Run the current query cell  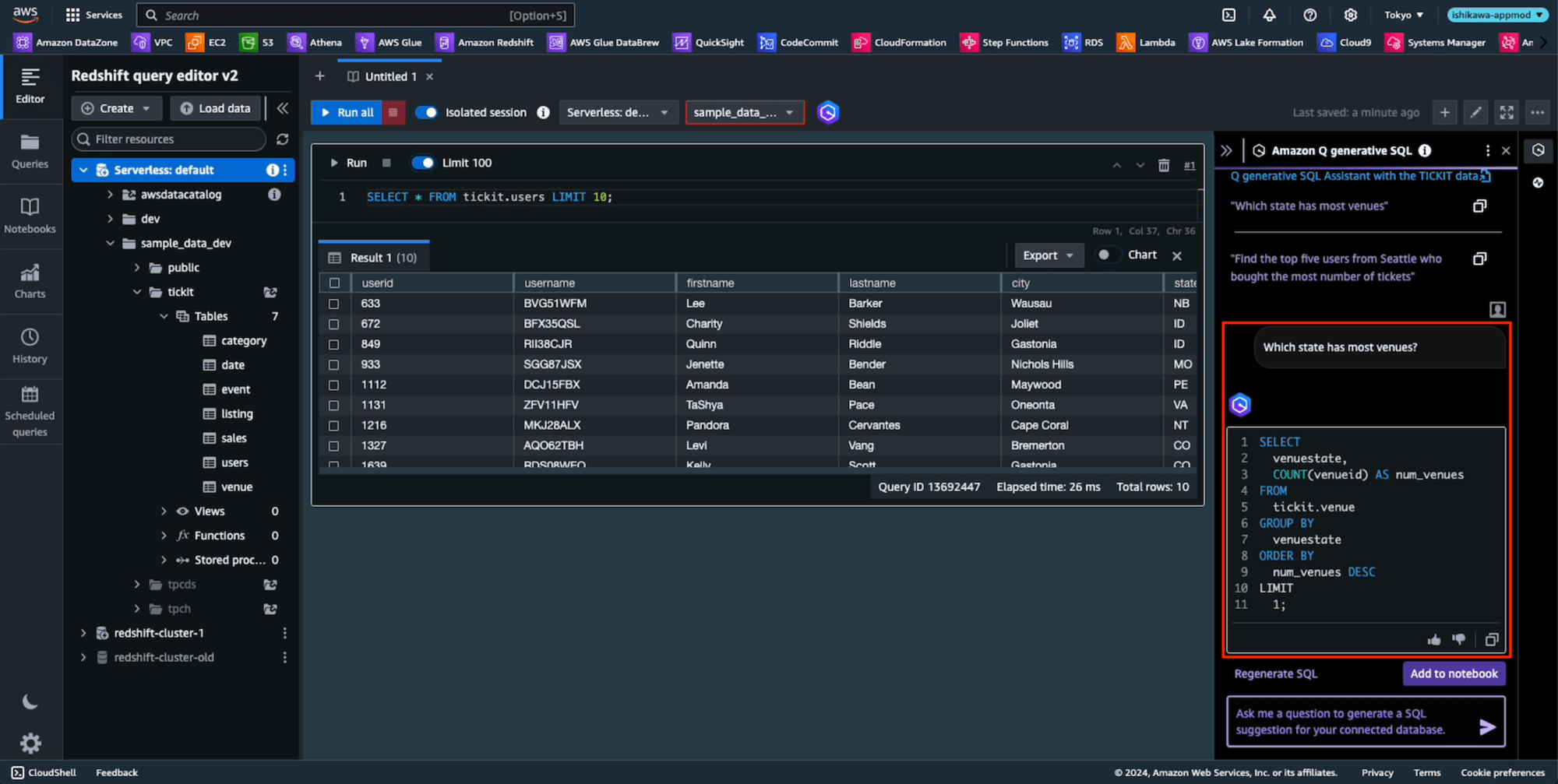(x=348, y=163)
